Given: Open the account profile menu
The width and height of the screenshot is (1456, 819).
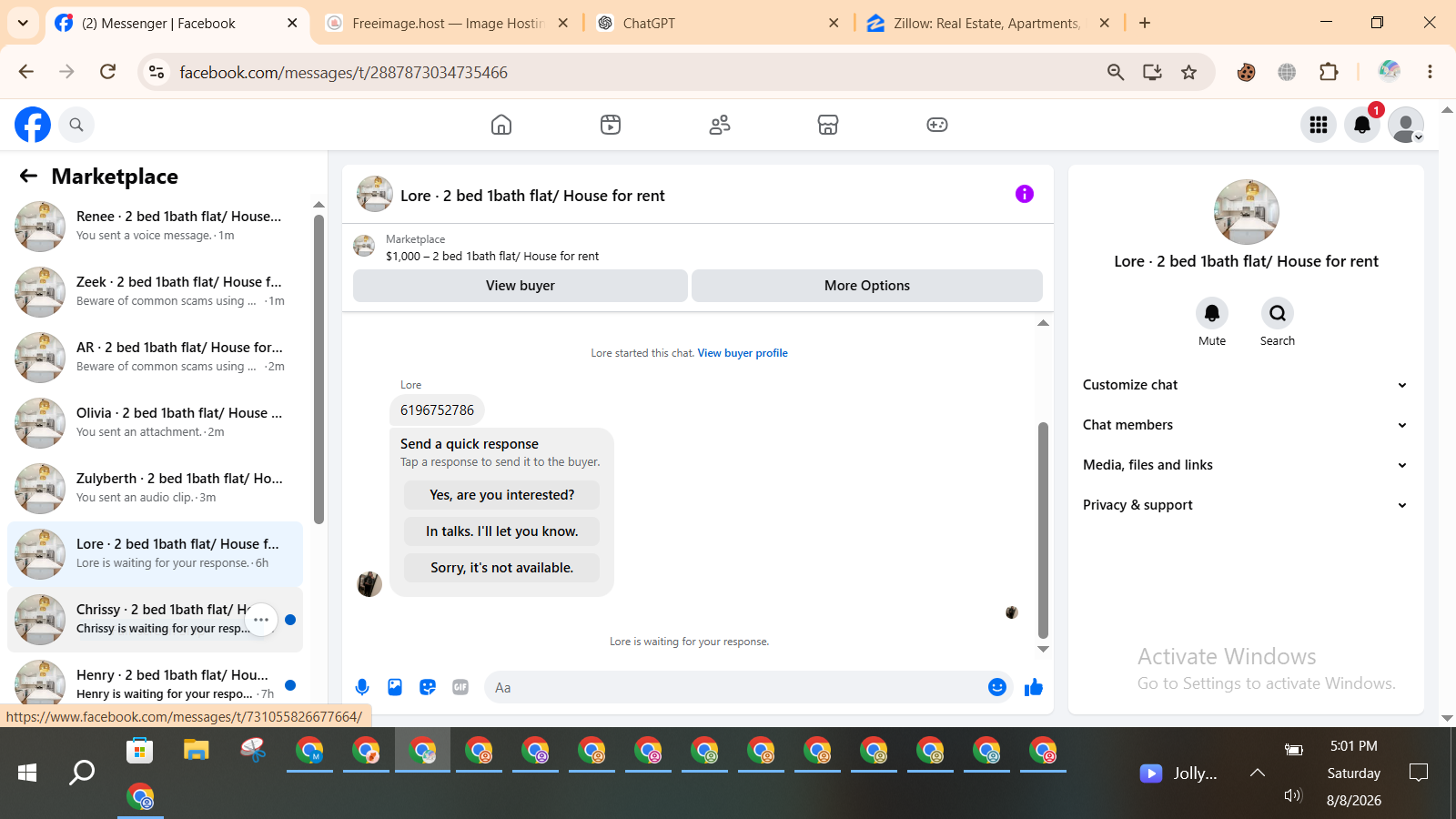Looking at the screenshot, I should tap(1406, 125).
